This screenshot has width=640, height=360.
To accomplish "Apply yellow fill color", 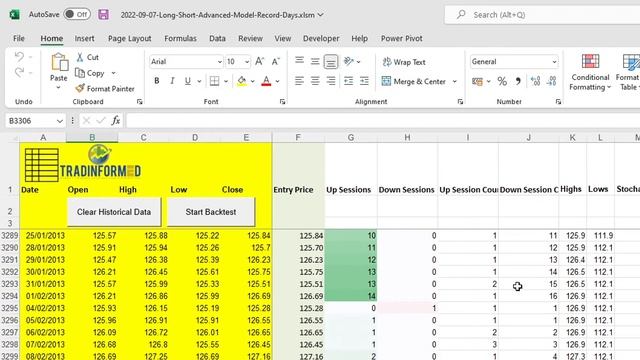I will pos(242,81).
